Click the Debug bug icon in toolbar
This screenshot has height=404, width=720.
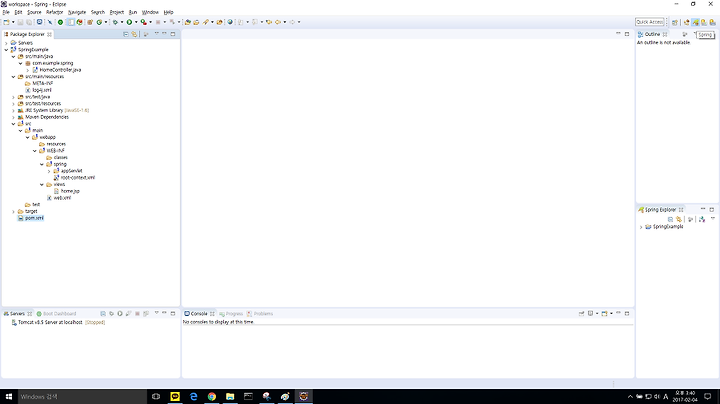point(115,22)
